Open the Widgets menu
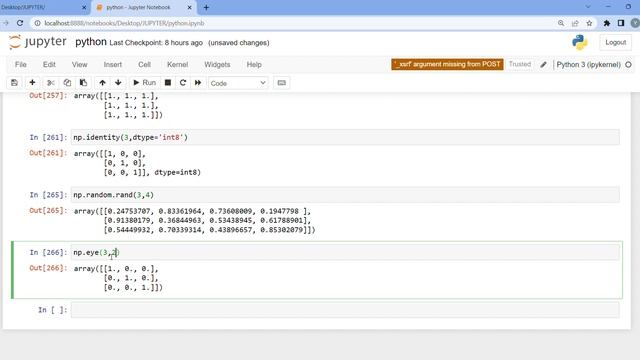 [x=217, y=64]
